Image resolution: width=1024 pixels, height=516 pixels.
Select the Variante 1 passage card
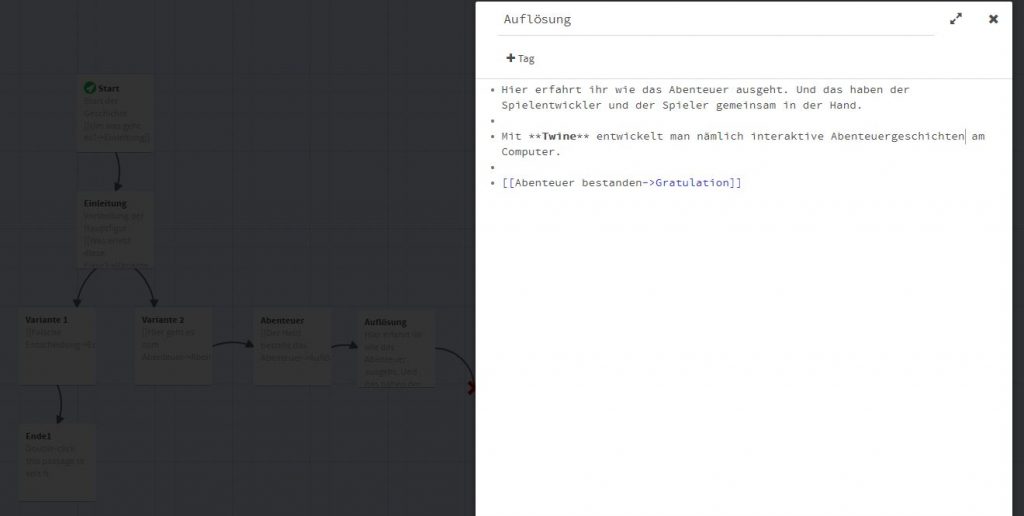pyautogui.click(x=57, y=346)
